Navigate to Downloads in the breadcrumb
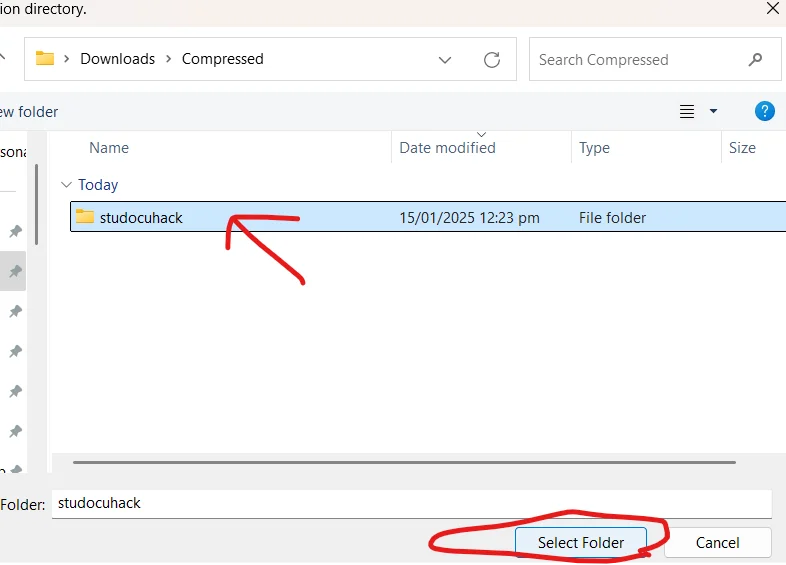Viewport: 786px width, 565px height. point(117,59)
